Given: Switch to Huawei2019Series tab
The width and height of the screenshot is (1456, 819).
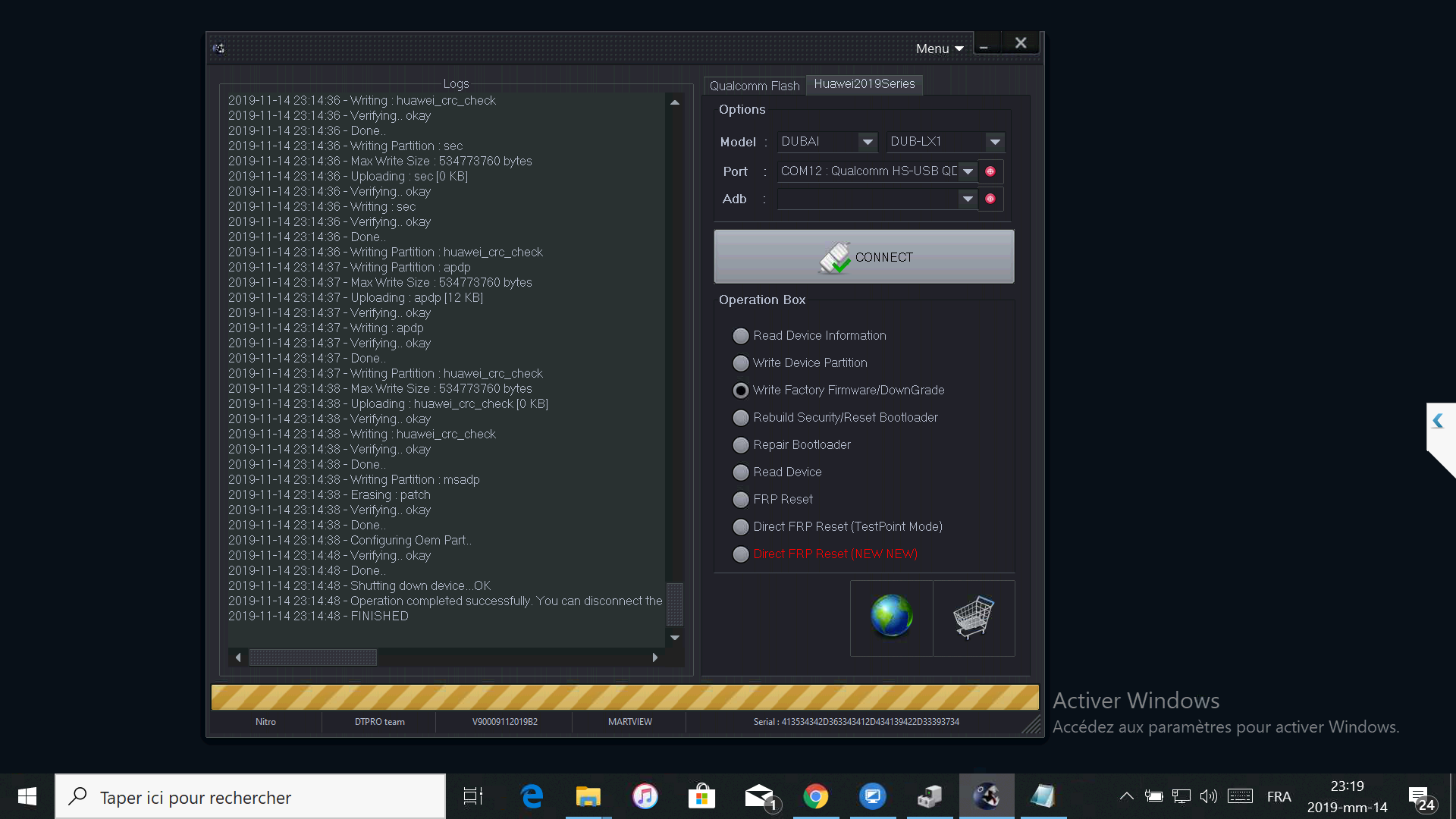Looking at the screenshot, I should [x=864, y=84].
